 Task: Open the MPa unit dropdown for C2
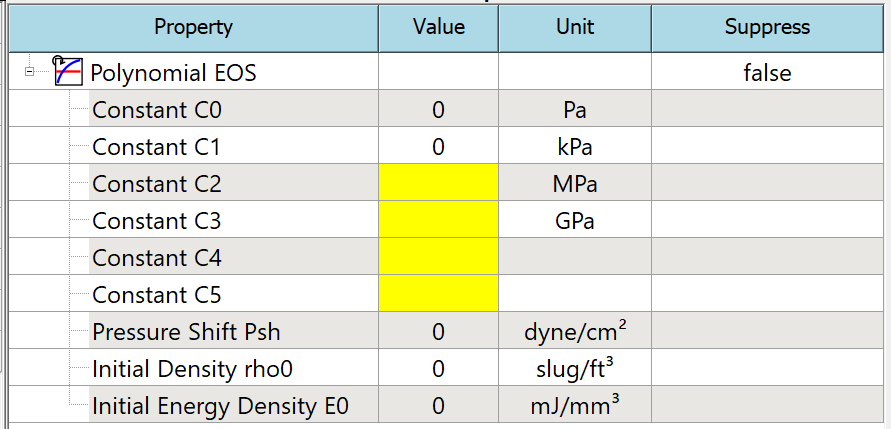574,184
